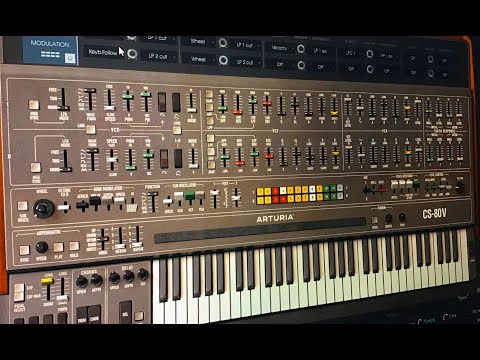Open LP 2 cut destination next to Keyb.Follow
Viewport: 480px width, 360px height.
point(160,56)
